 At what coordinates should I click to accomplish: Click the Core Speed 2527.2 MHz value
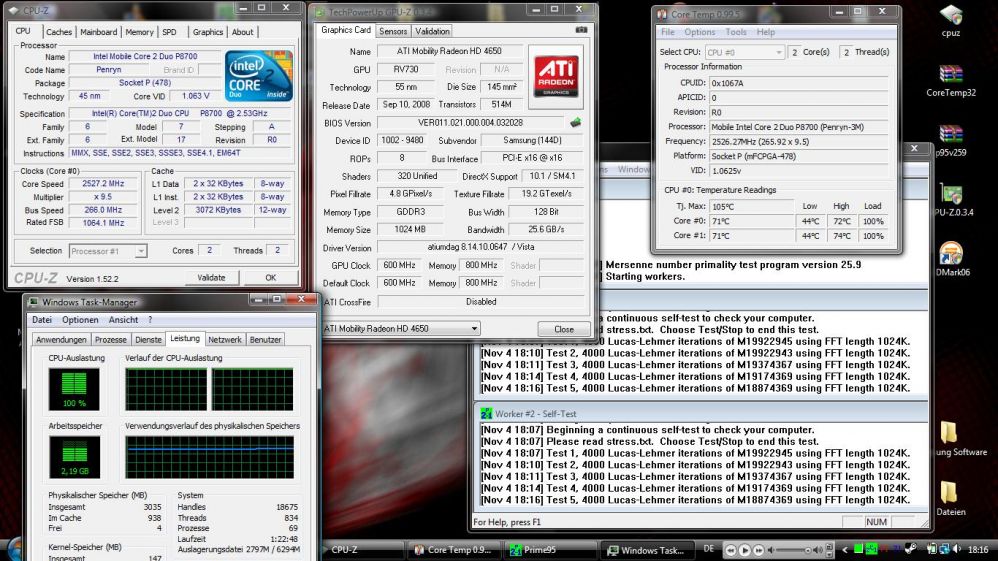[x=103, y=183]
